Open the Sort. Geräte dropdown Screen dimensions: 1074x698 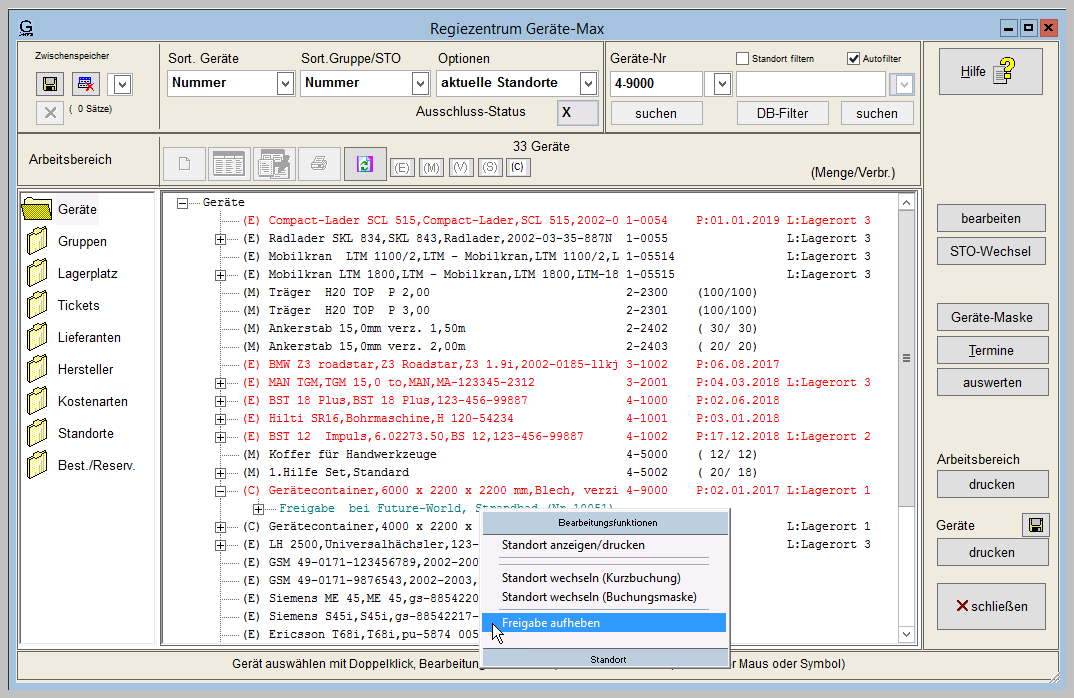click(x=284, y=83)
